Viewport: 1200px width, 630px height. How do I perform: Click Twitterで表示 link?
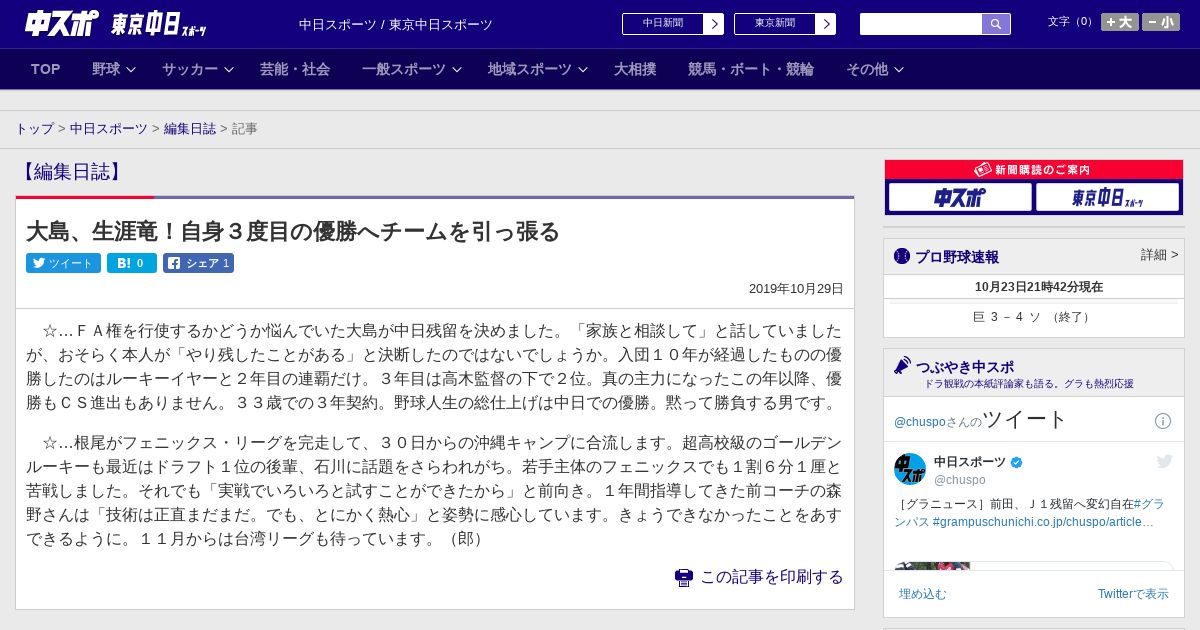[x=1133, y=594]
